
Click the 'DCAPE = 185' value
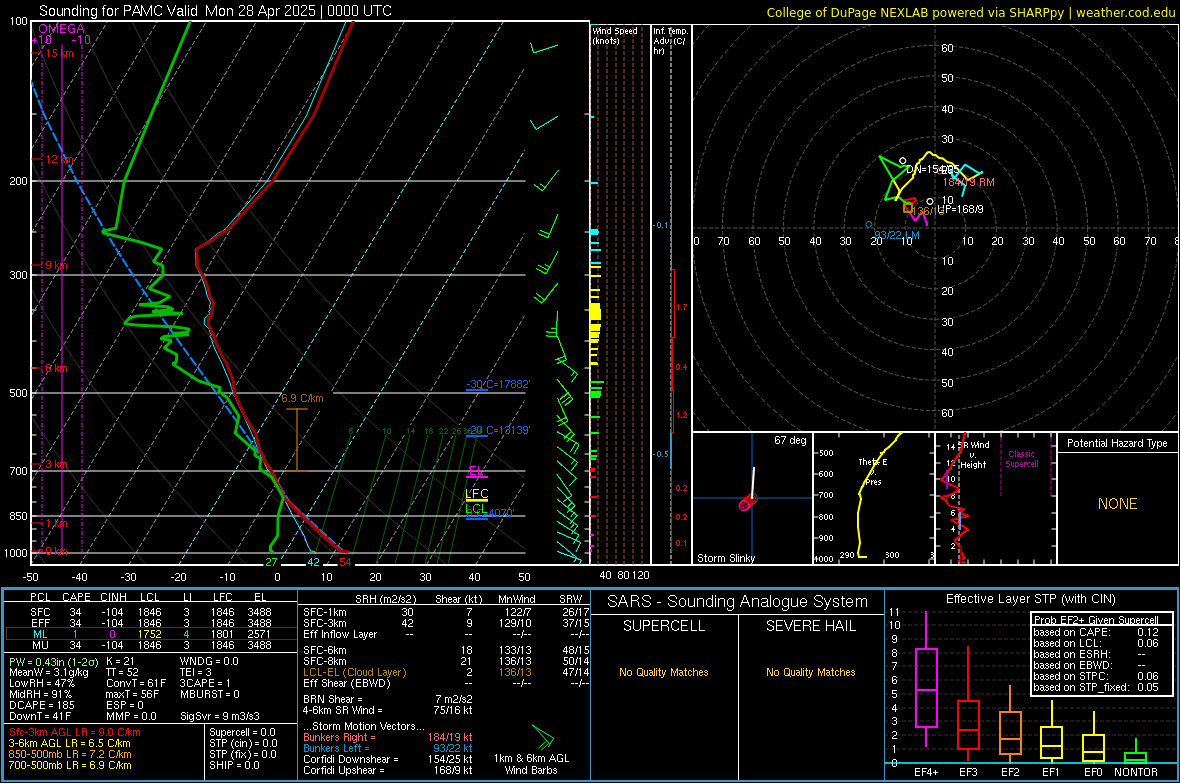click(41, 705)
